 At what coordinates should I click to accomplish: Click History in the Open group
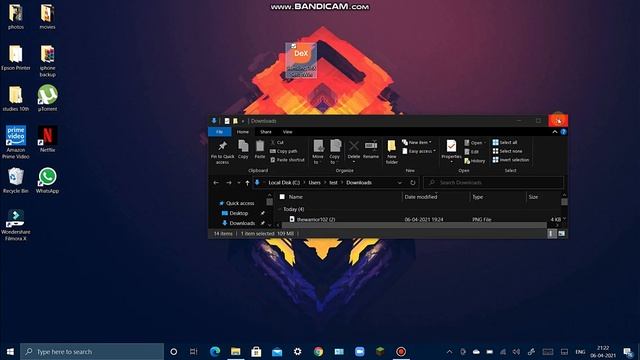475,161
